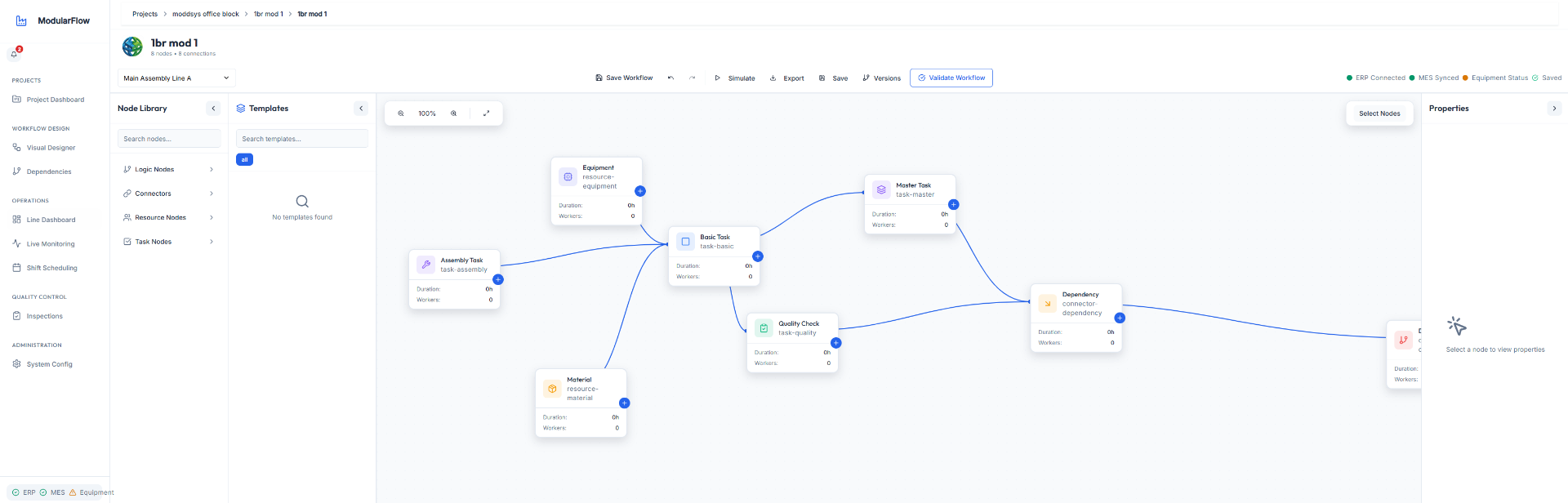Open the Main Assembly Line A dropdown
The width and height of the screenshot is (1568, 503).
176,78
